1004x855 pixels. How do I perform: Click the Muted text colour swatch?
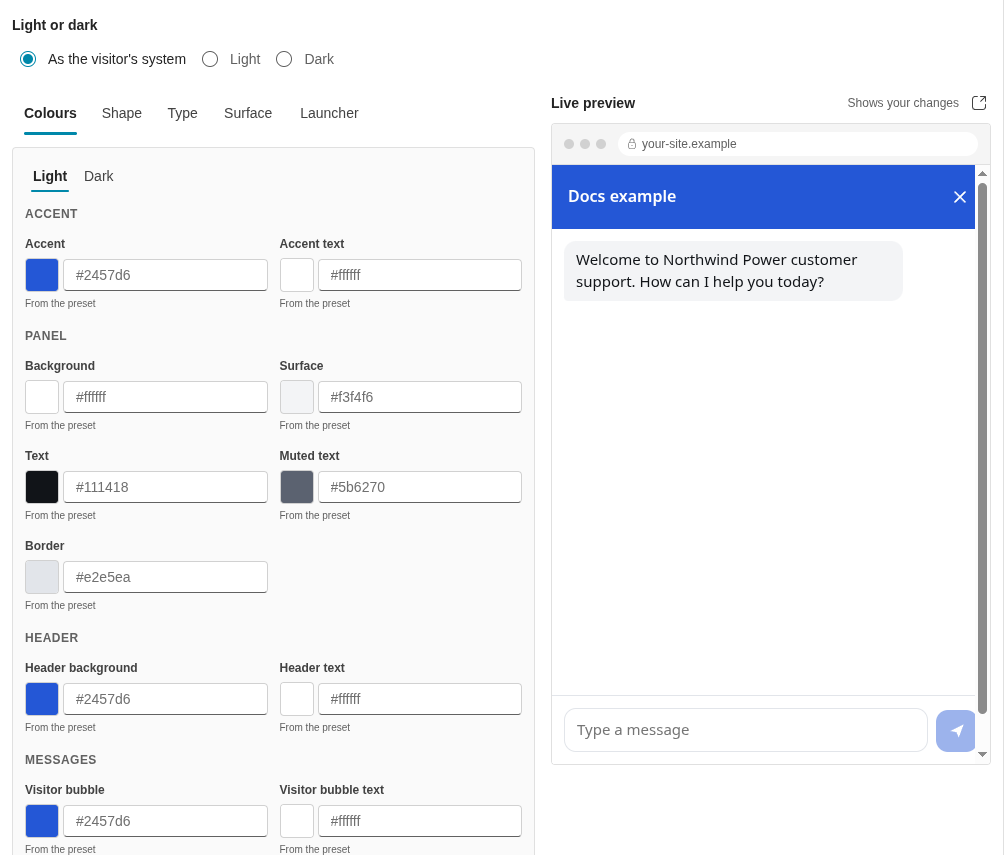(296, 487)
